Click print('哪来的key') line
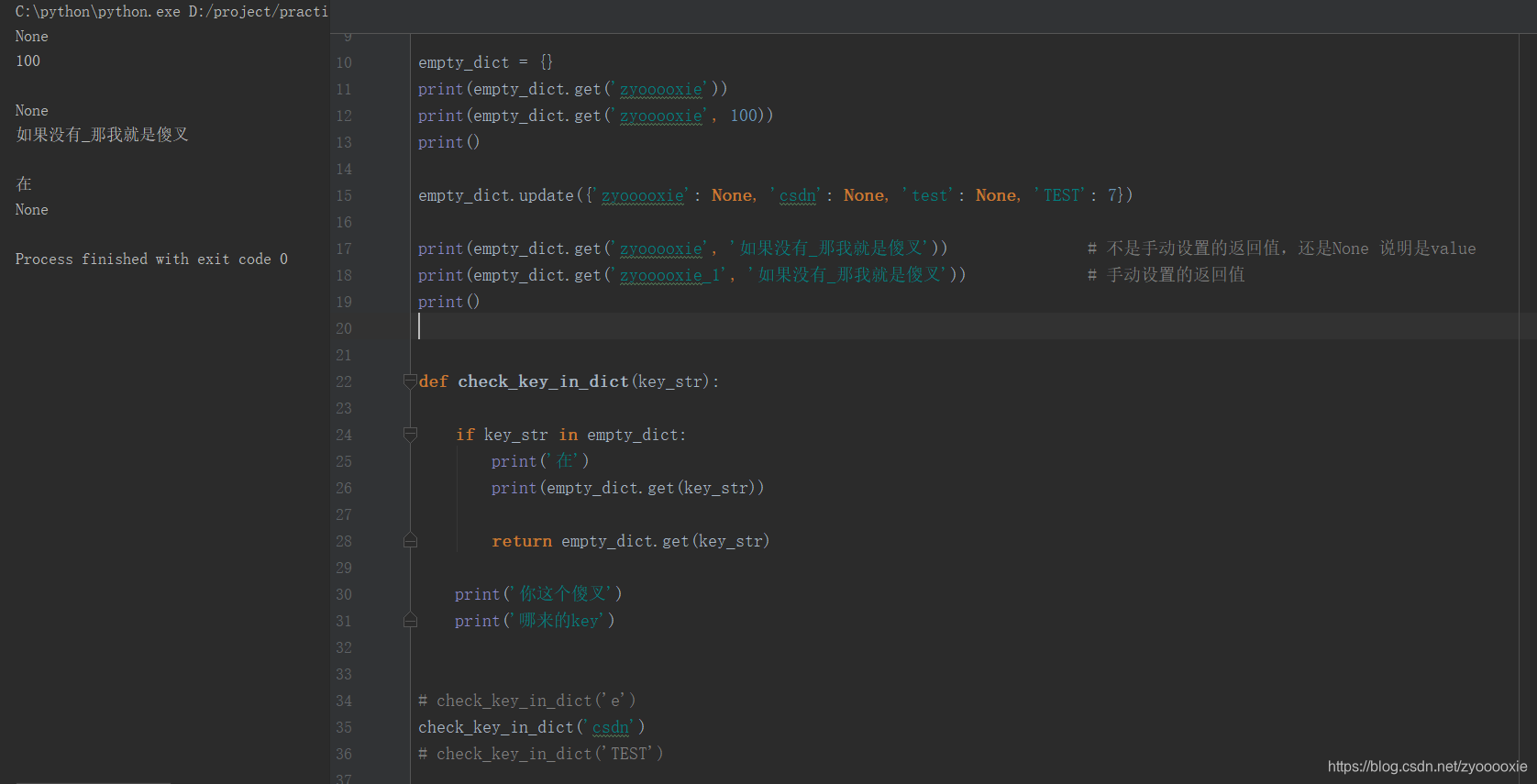 point(535,621)
